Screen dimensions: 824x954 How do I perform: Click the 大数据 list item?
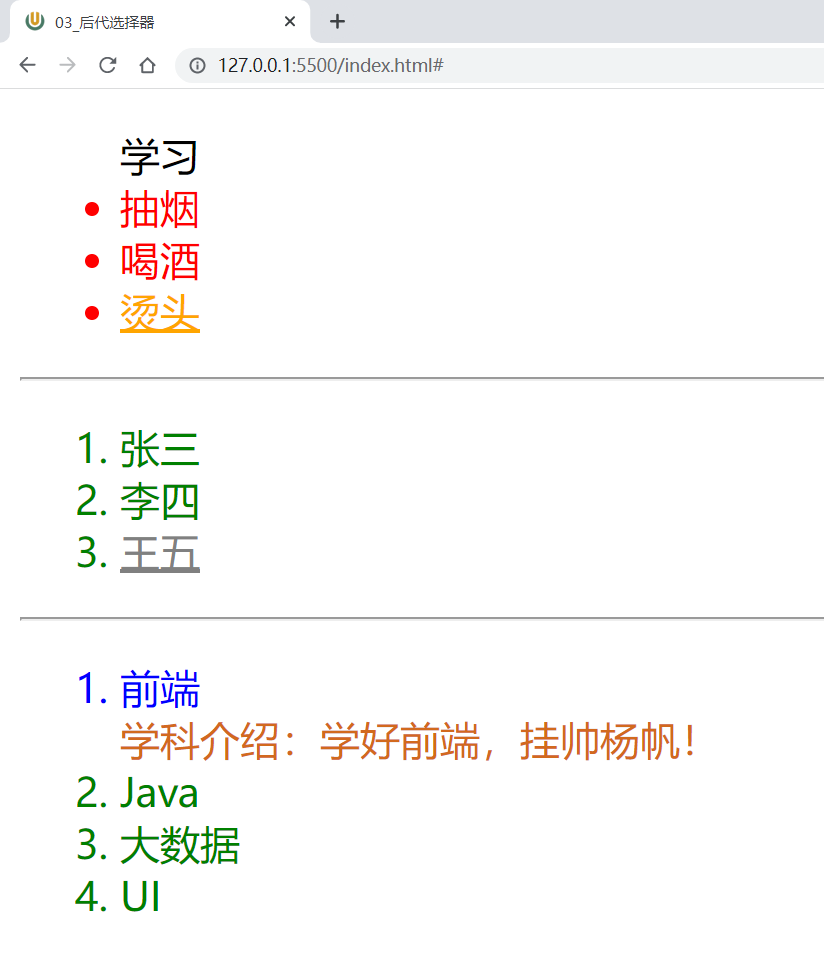[179, 846]
